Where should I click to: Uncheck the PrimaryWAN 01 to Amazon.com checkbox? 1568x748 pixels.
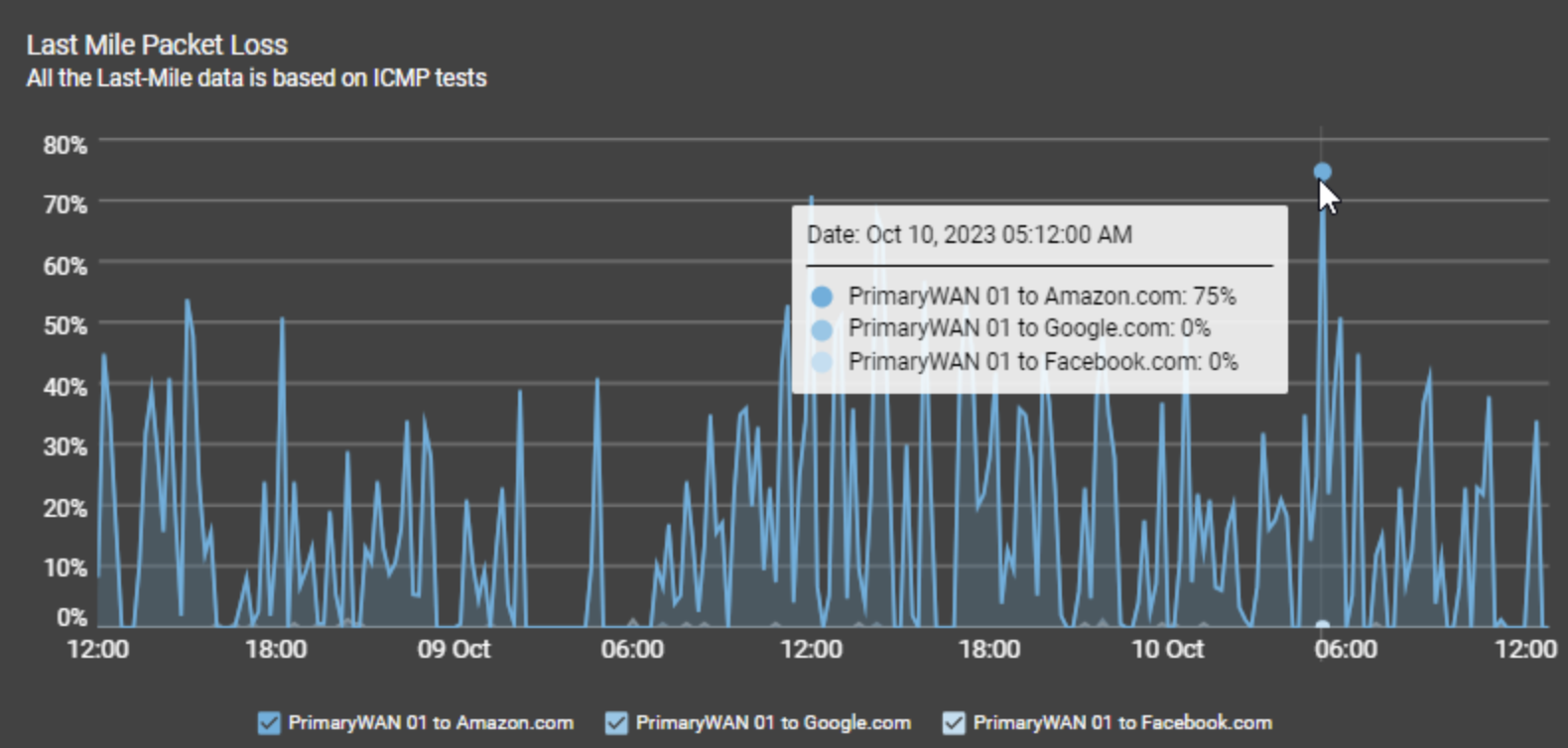pos(268,723)
